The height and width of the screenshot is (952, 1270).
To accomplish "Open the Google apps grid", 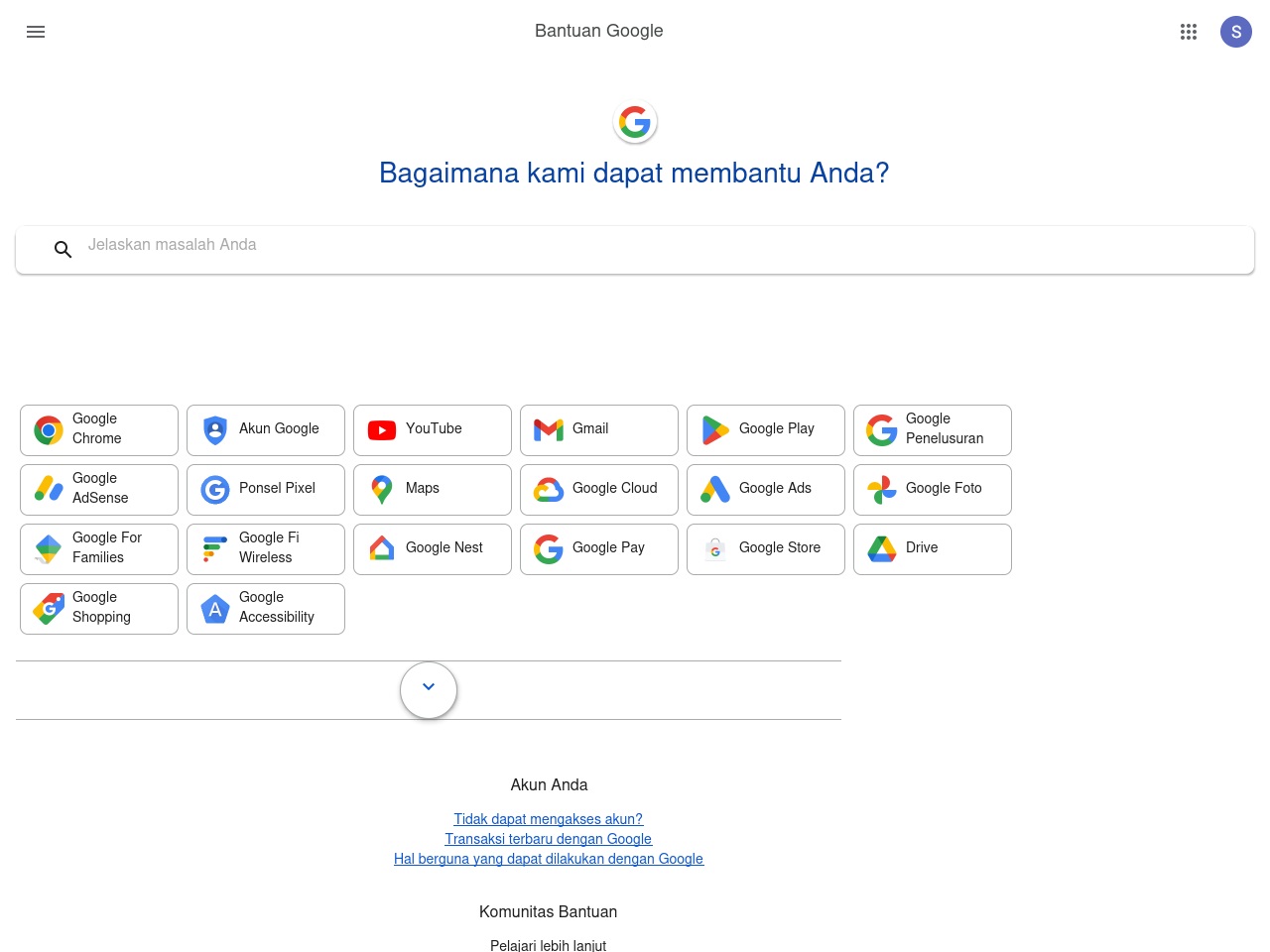I will tap(1189, 32).
